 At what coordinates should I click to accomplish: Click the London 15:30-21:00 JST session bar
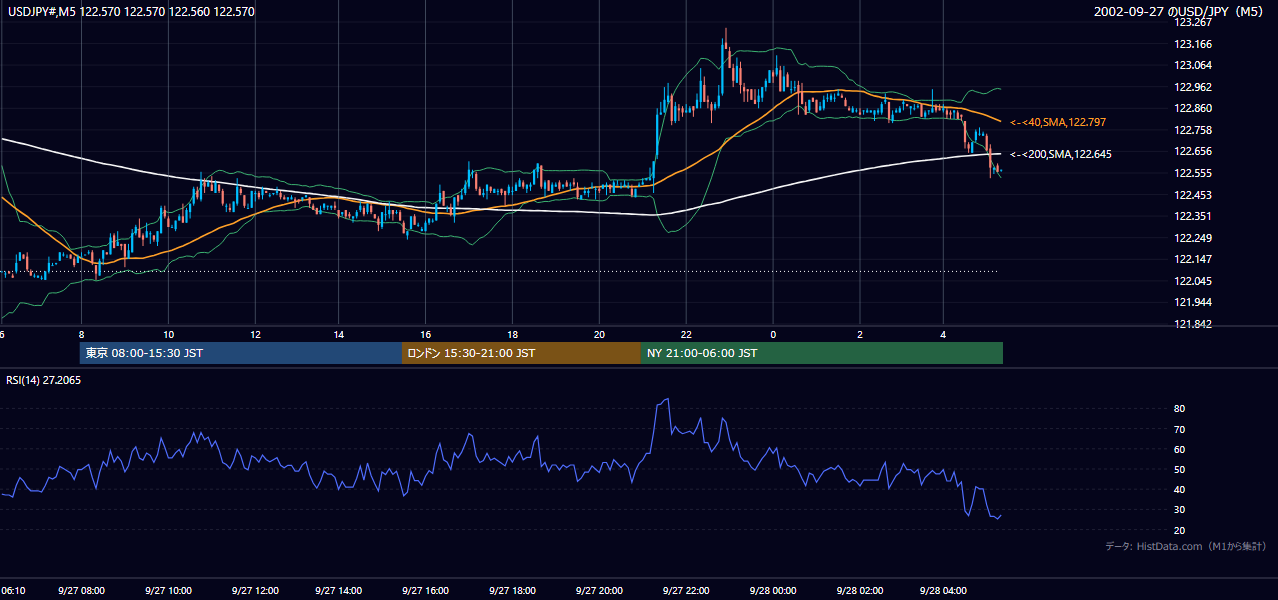point(521,353)
